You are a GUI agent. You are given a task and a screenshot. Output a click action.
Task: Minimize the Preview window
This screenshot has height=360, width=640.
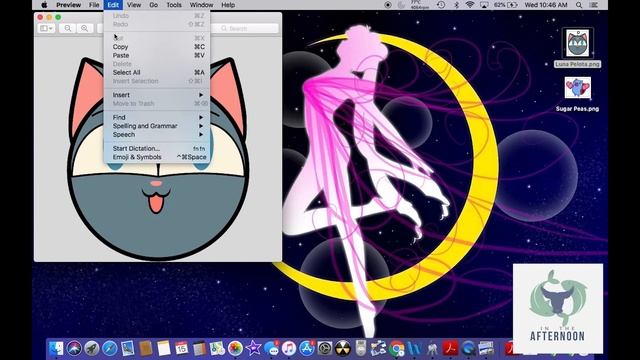[x=49, y=17]
